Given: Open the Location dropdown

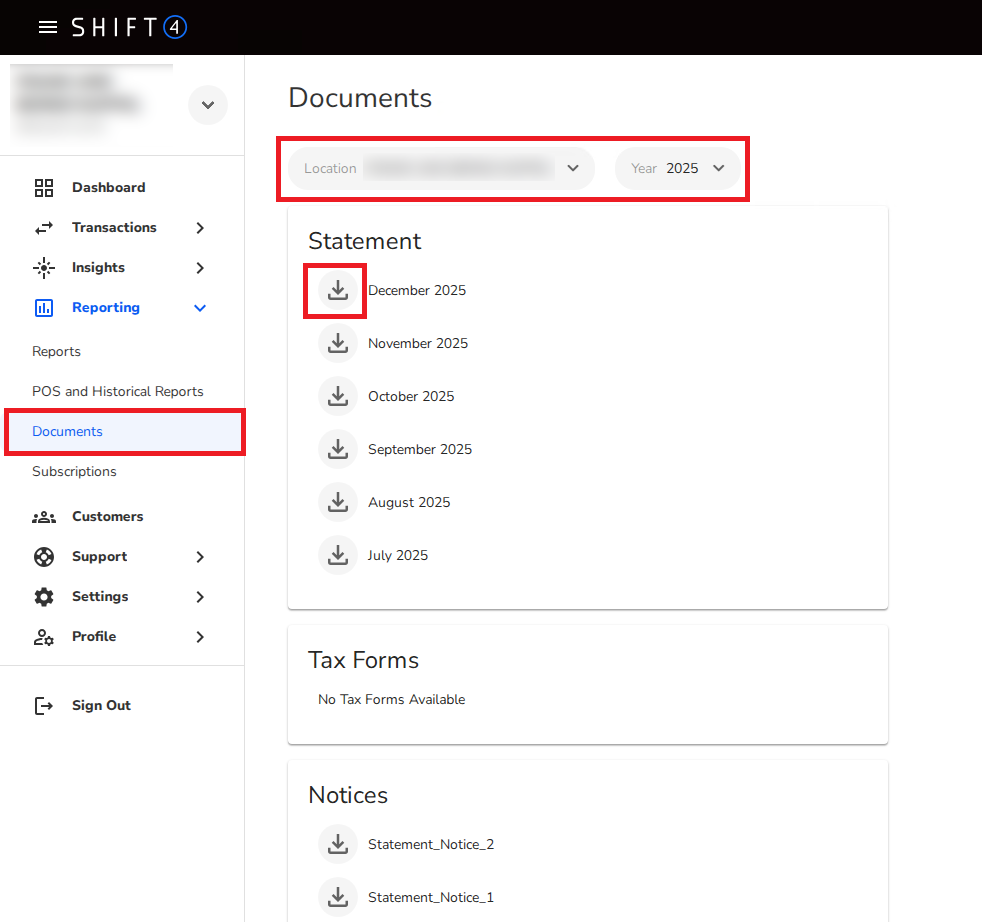Looking at the screenshot, I should point(441,168).
